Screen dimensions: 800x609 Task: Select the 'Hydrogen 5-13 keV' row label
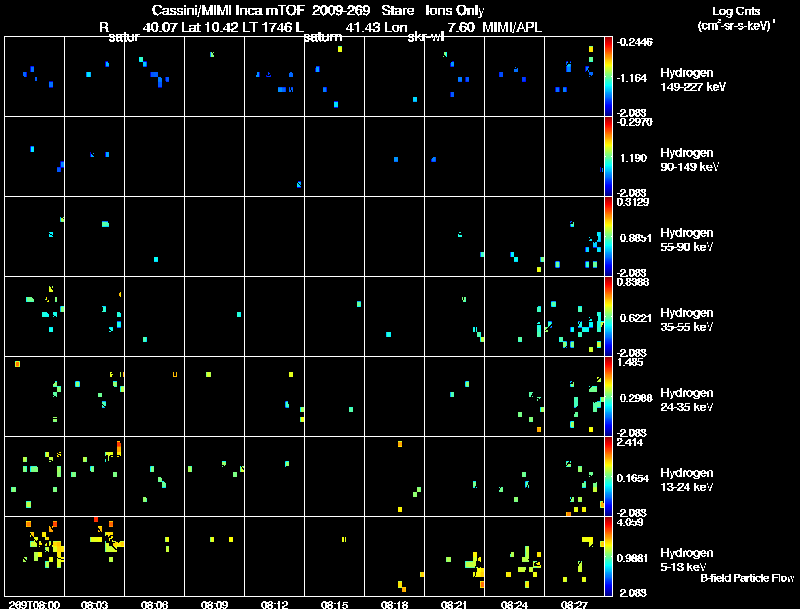coord(686,560)
